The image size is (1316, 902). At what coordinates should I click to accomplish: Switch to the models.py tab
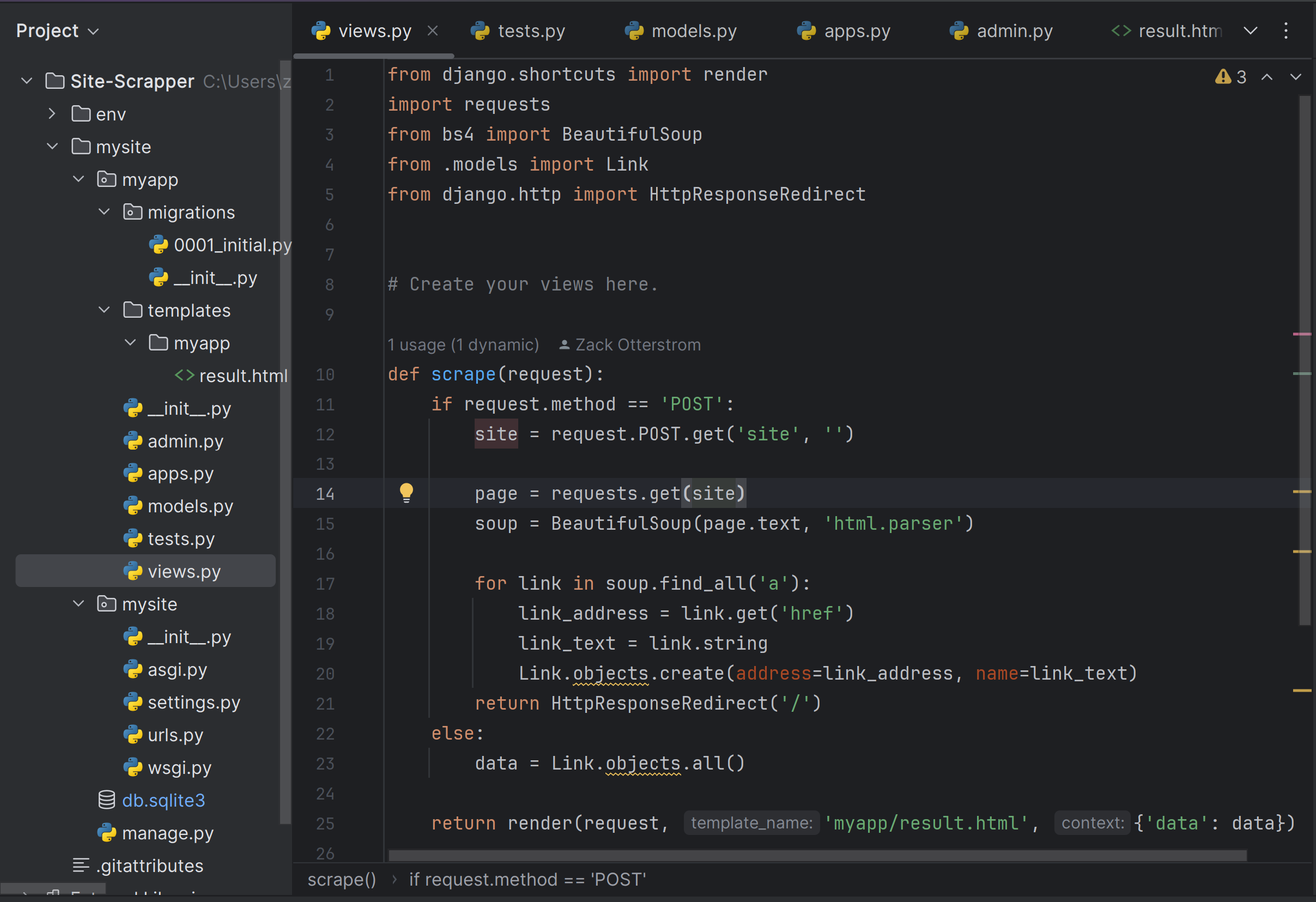pos(681,31)
